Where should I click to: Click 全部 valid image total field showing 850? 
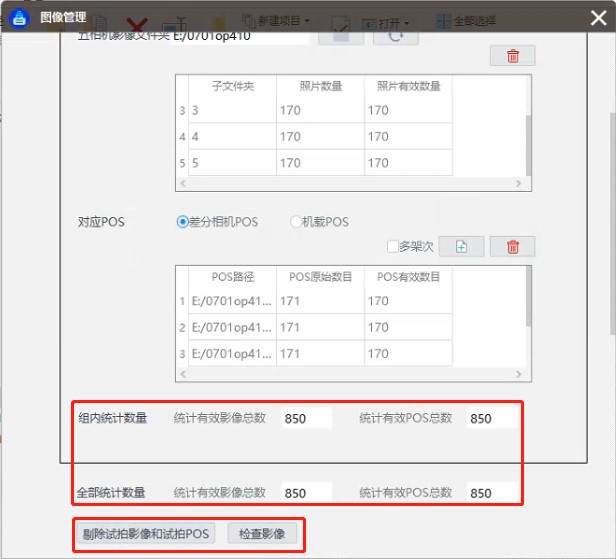306,493
